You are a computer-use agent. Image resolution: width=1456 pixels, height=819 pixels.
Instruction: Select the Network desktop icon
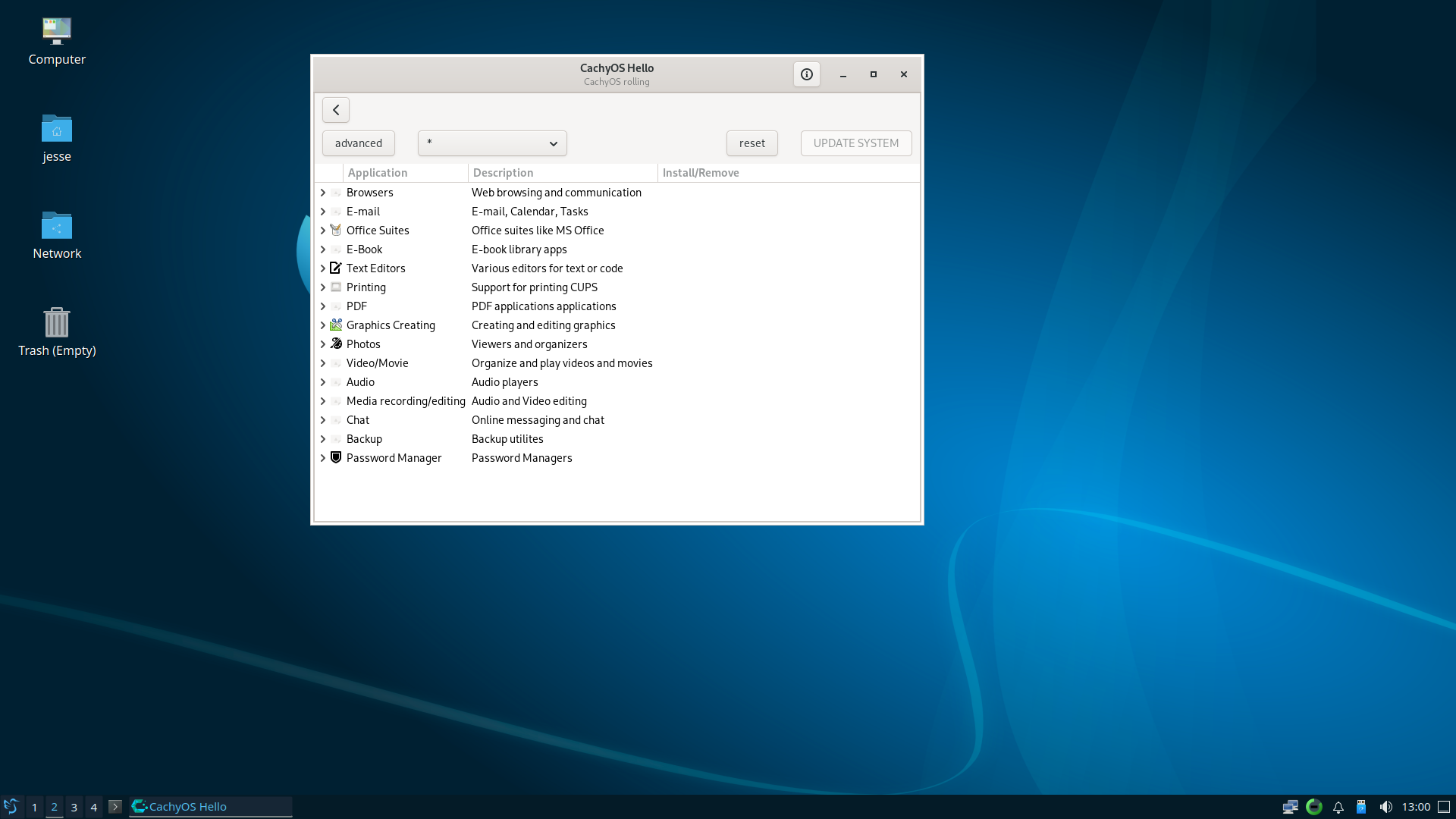(57, 225)
